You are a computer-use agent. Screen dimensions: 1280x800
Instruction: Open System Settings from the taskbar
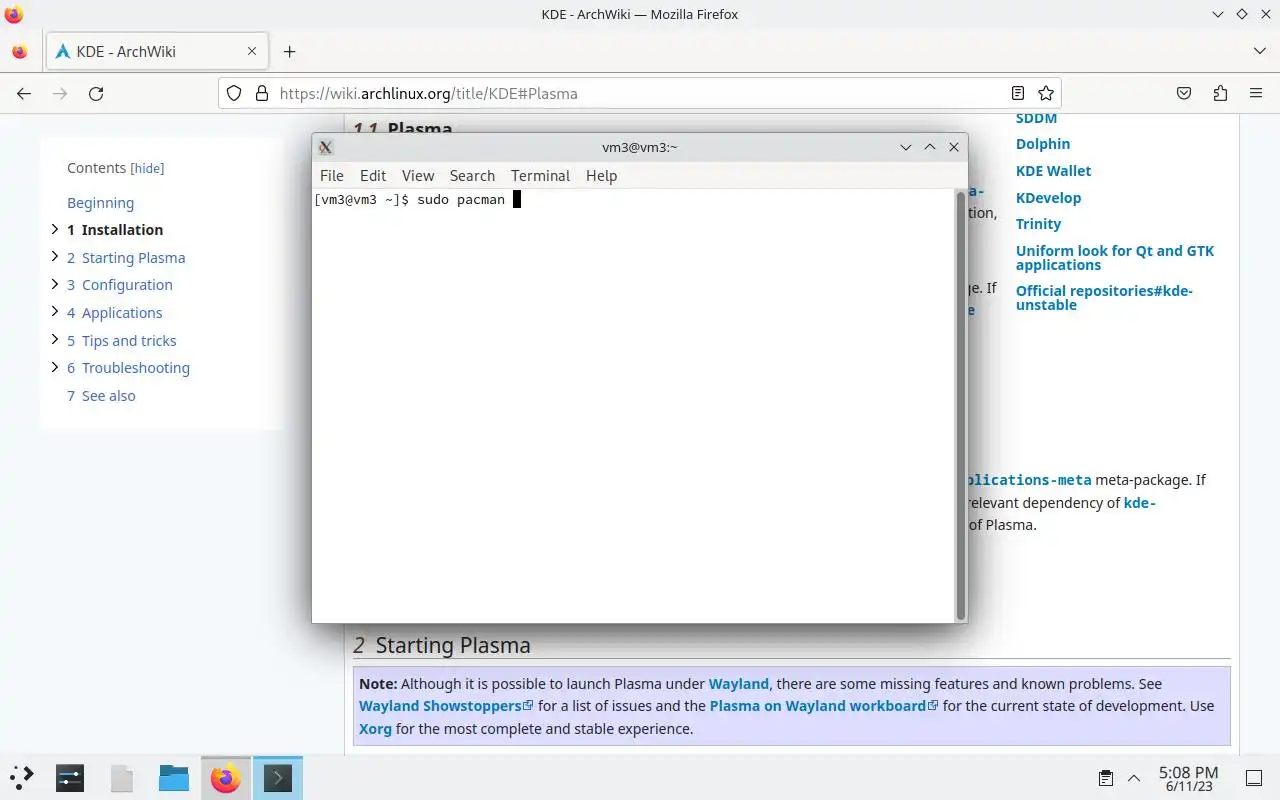[70, 777]
